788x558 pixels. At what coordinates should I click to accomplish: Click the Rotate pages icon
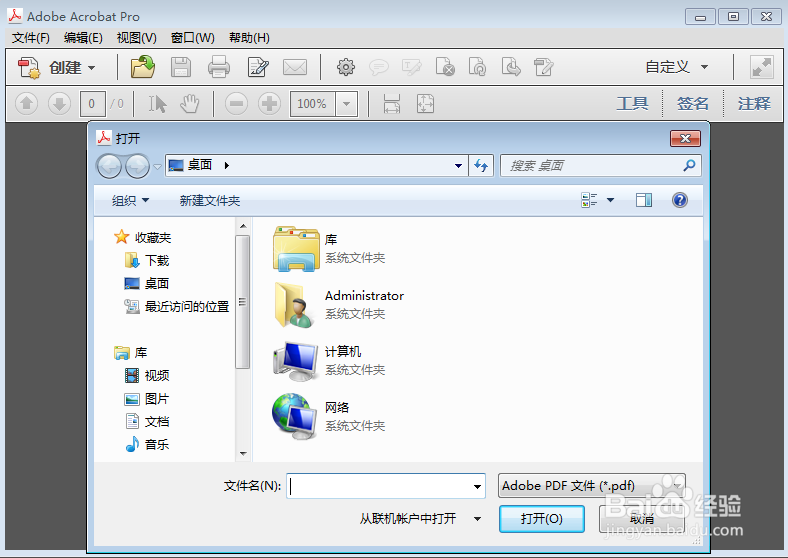click(x=477, y=67)
